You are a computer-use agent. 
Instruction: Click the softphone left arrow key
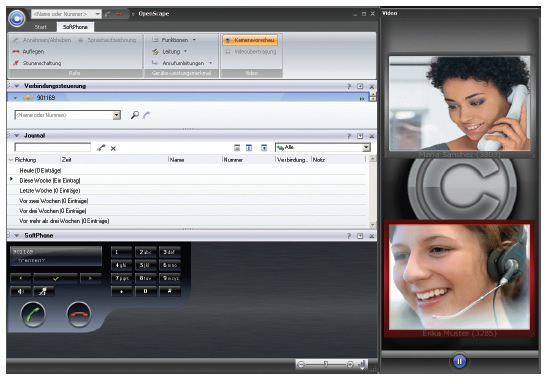pyautogui.click(x=21, y=278)
